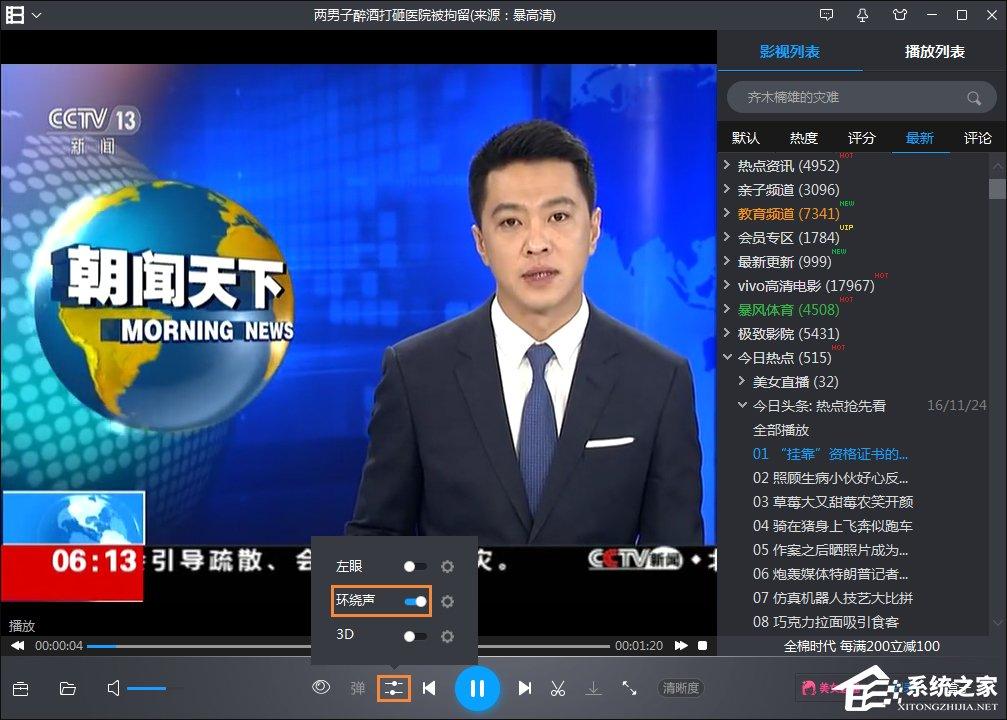Click the 清晰度 quality button
Image resolution: width=1007 pixels, height=720 pixels.
(x=681, y=688)
